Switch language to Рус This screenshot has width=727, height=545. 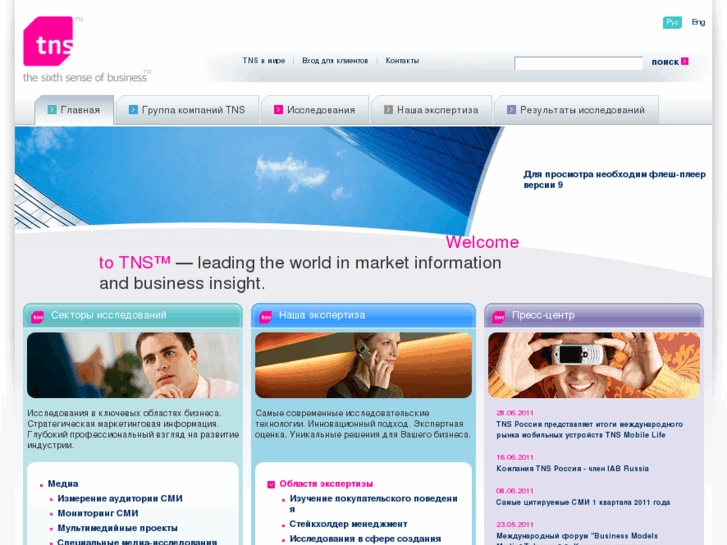pyautogui.click(x=672, y=22)
